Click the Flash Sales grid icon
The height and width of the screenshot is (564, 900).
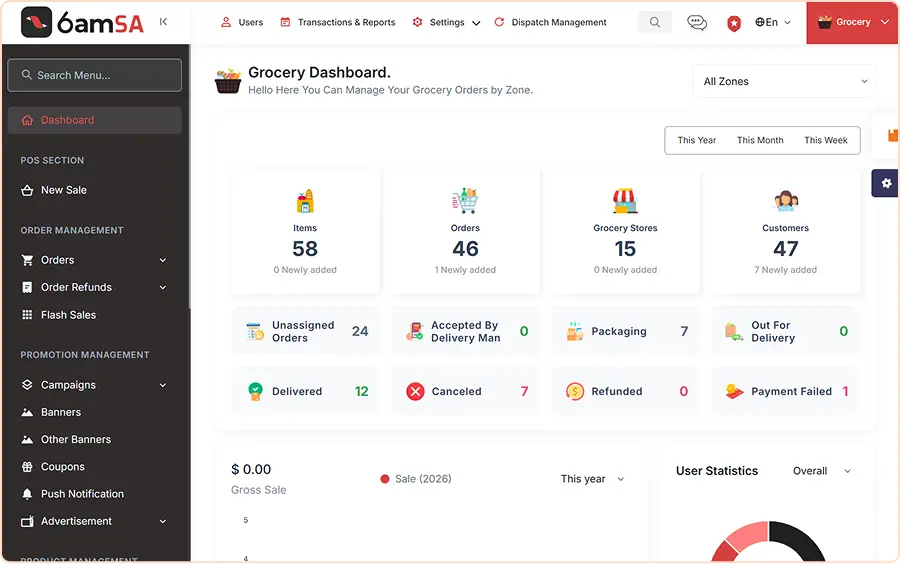pyautogui.click(x=27, y=314)
